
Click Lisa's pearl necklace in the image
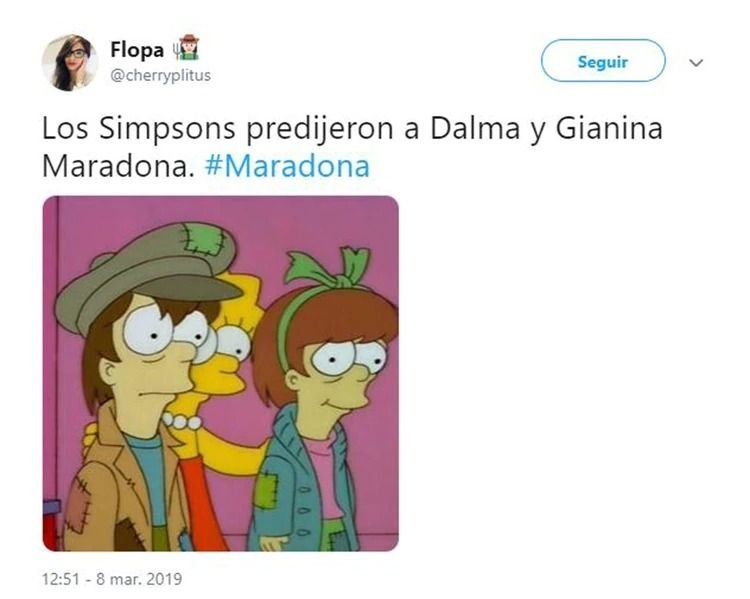tap(182, 421)
